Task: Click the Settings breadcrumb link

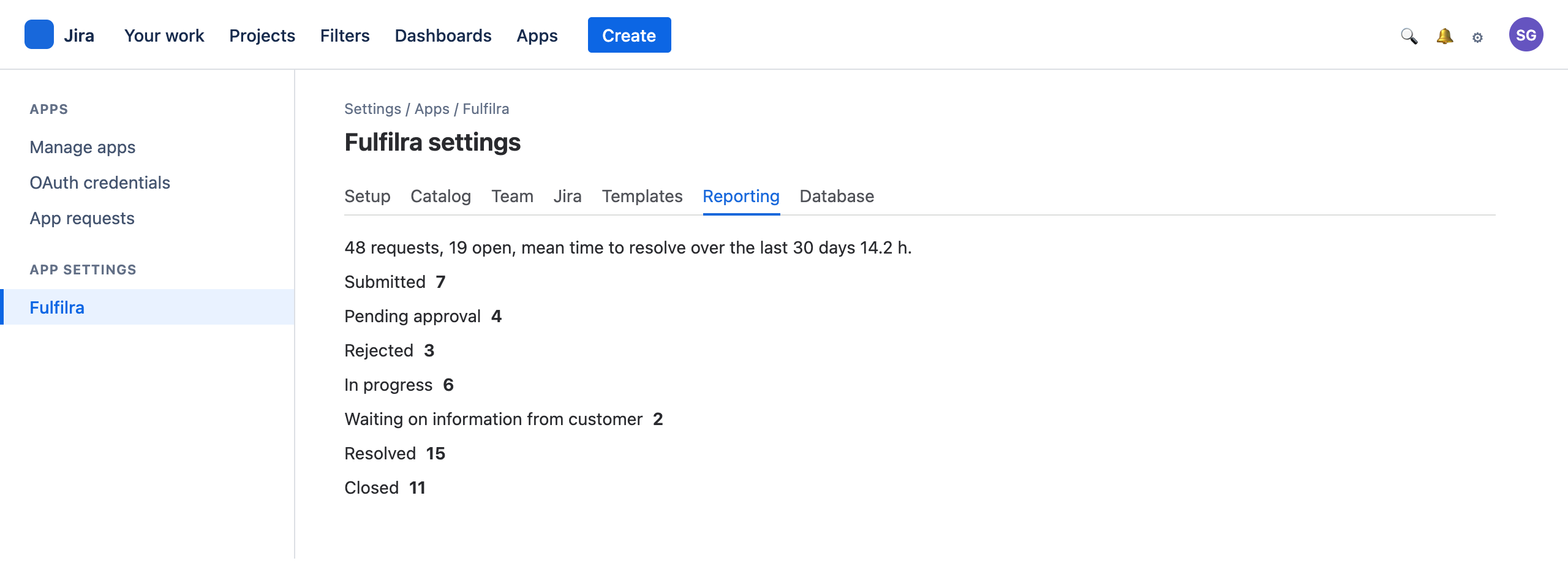Action: (x=372, y=108)
